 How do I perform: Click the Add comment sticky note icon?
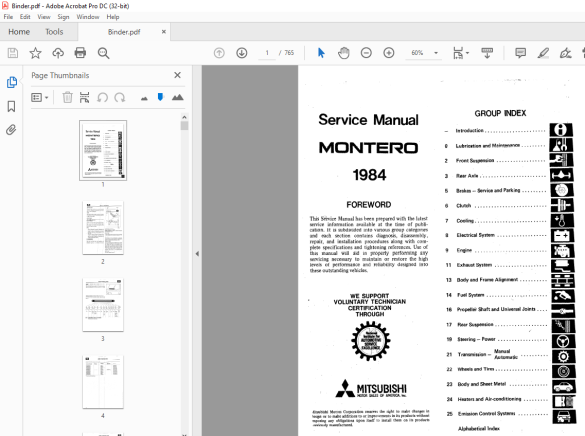tap(520, 53)
